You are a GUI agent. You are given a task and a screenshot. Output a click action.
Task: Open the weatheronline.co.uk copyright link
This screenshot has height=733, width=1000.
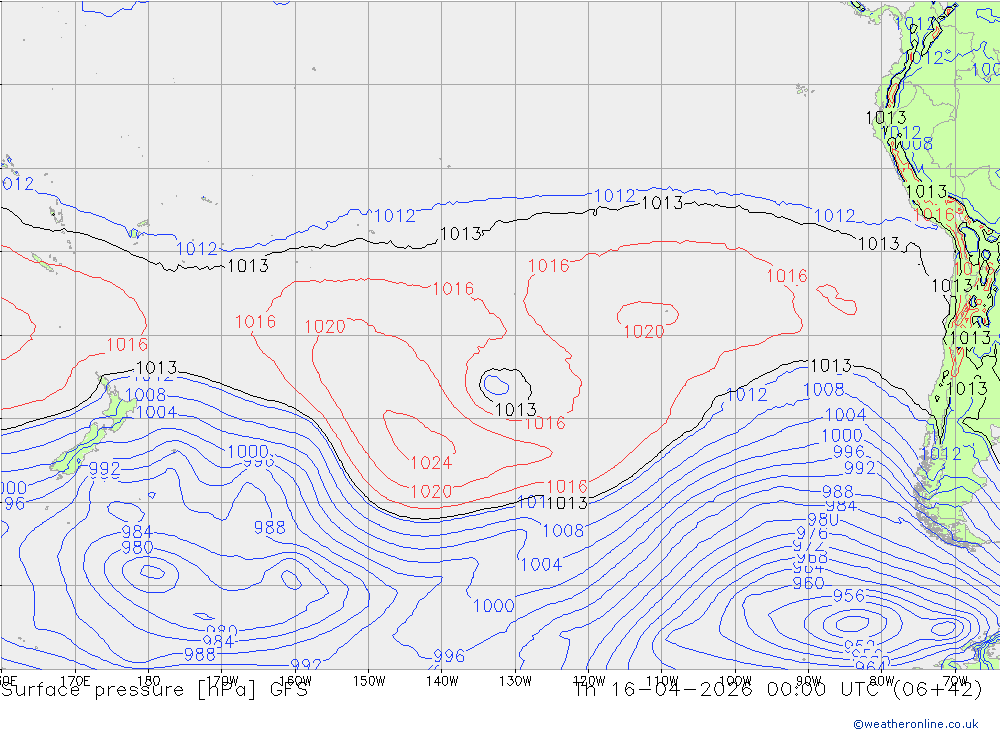click(x=916, y=723)
